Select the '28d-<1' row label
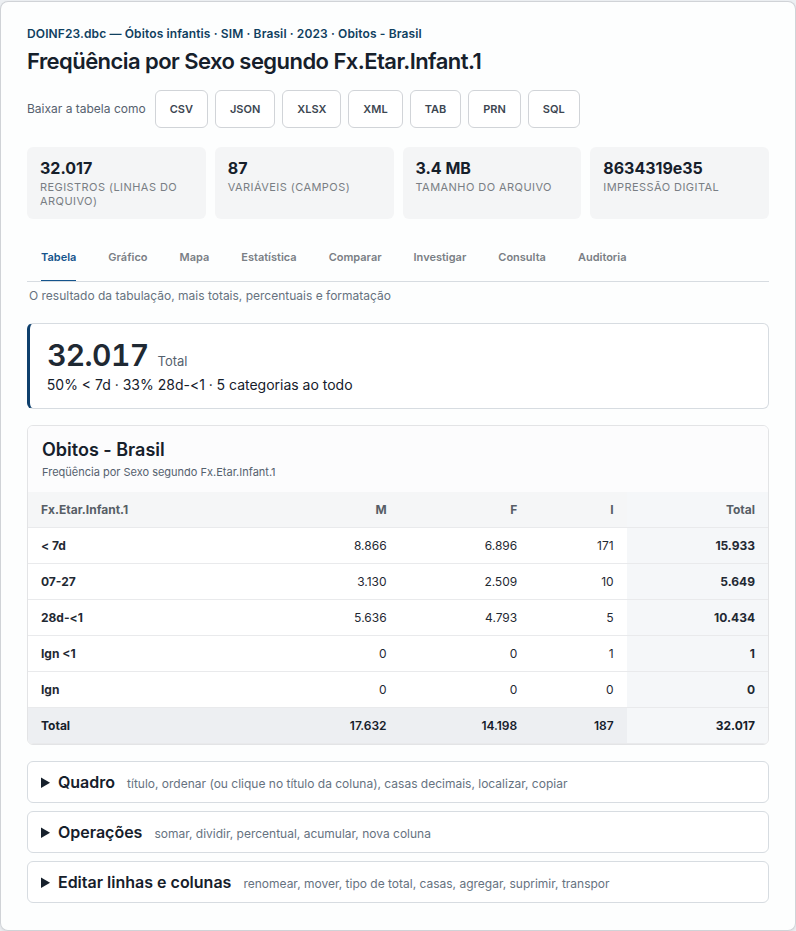The image size is (796, 931). point(62,618)
